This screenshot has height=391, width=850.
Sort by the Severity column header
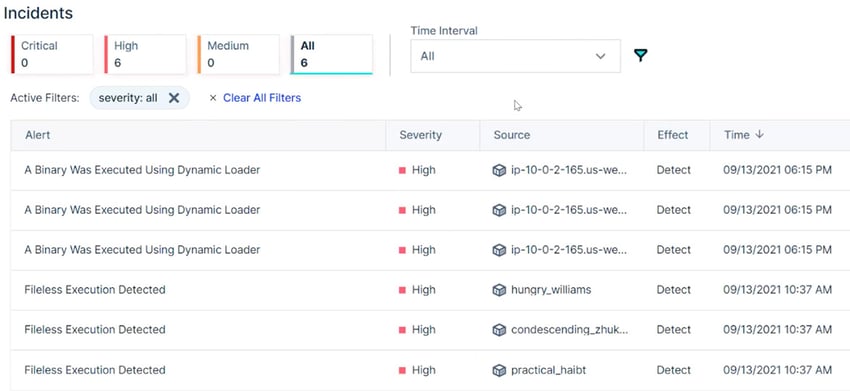[x=420, y=135]
